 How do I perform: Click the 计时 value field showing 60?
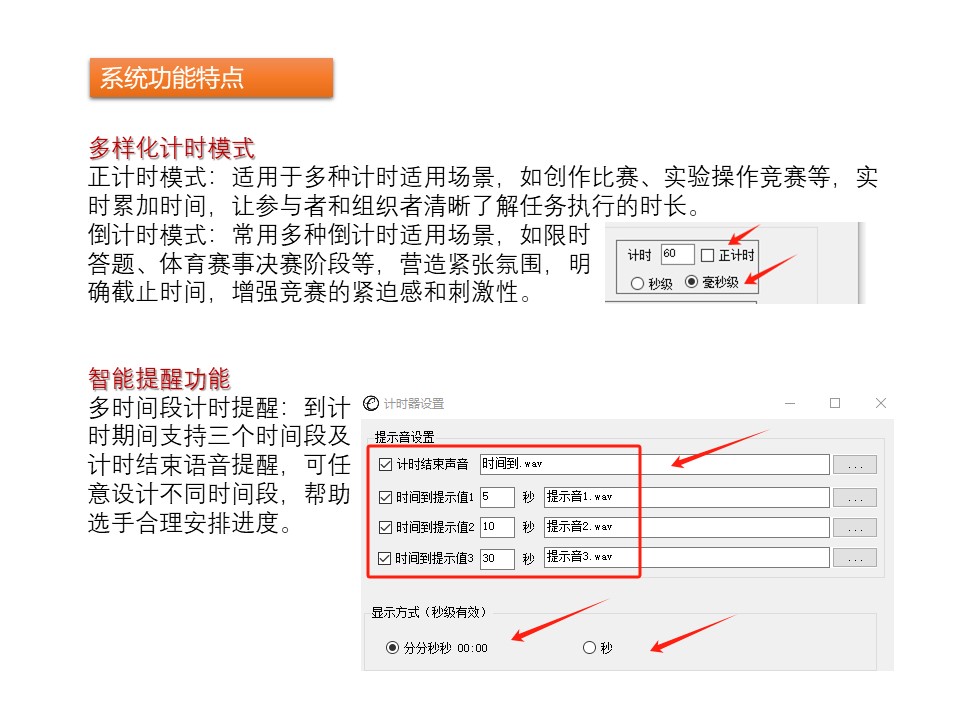(x=677, y=254)
